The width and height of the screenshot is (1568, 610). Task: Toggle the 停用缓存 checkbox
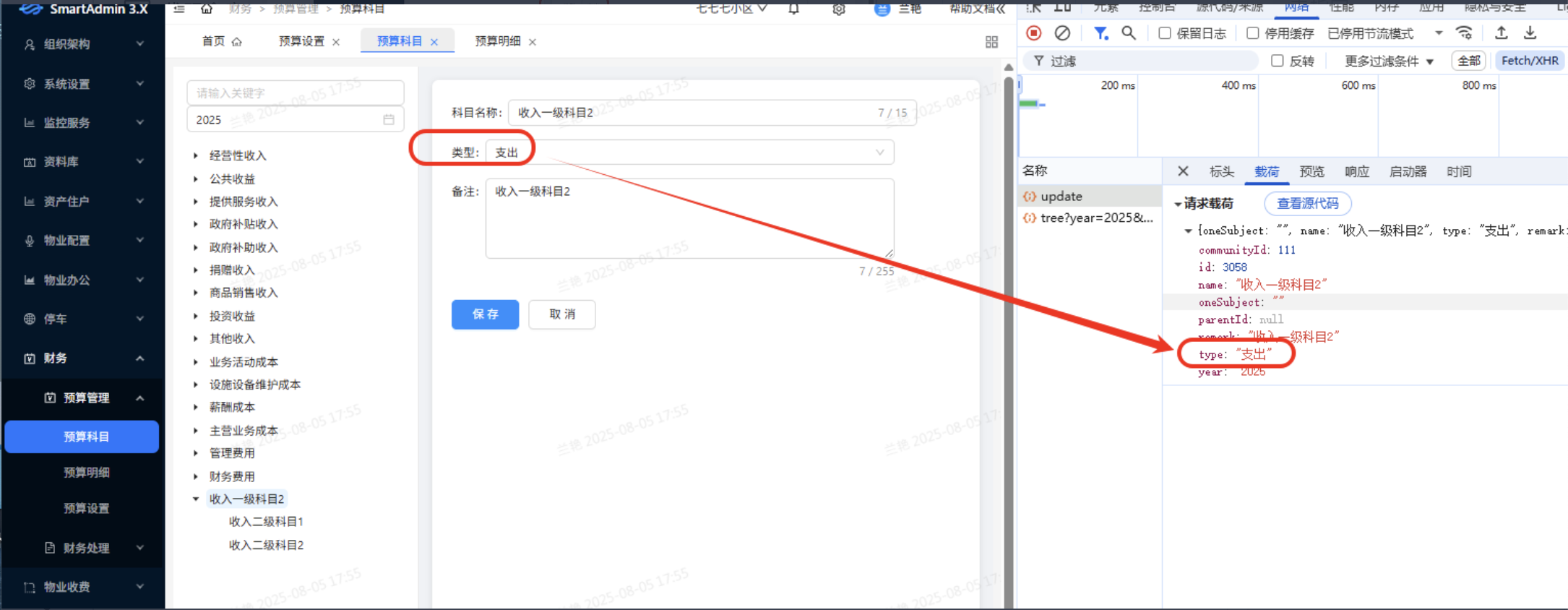tap(1253, 33)
